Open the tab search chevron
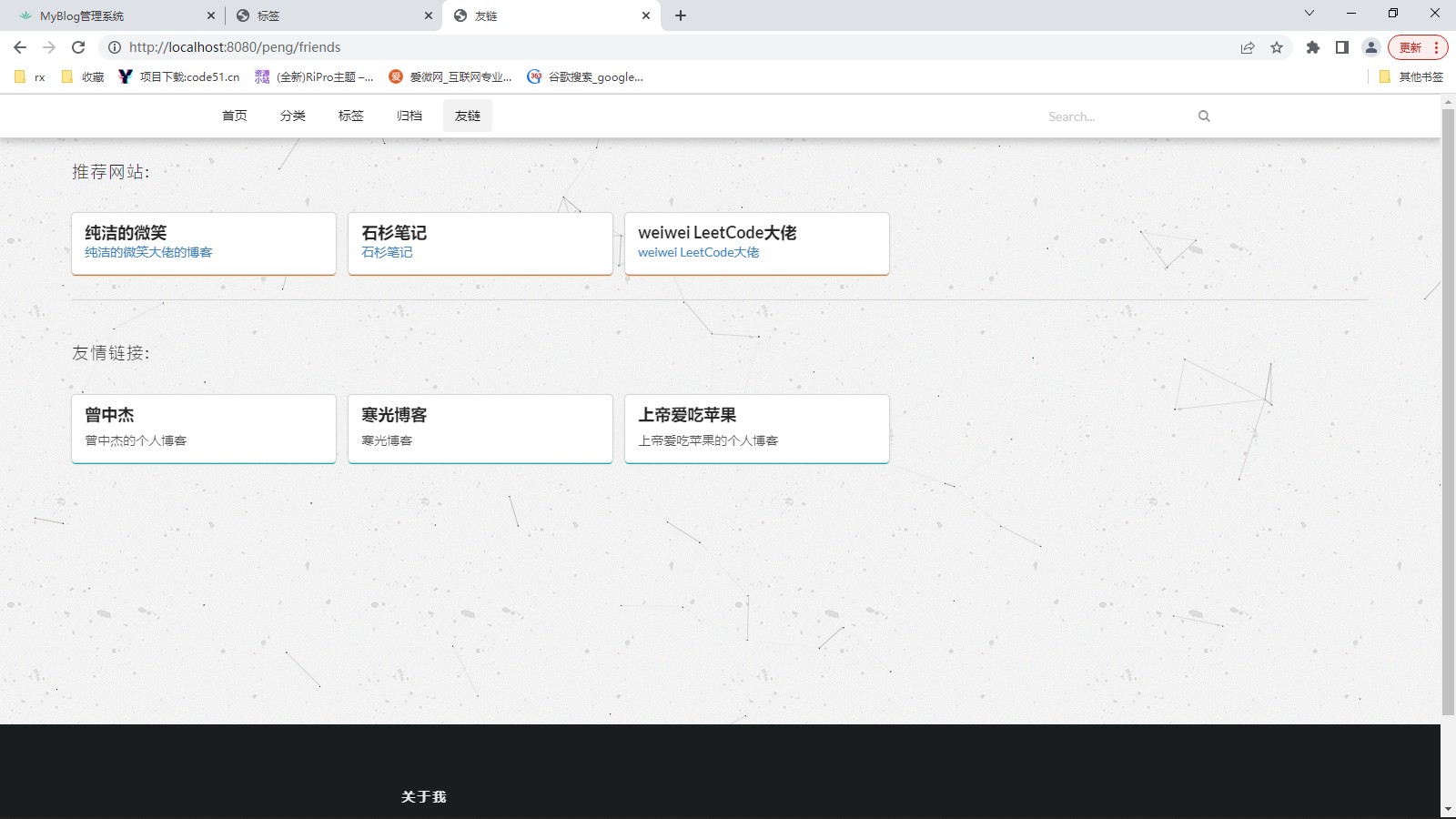Screen dimensions: 1456x819 coord(1309,13)
